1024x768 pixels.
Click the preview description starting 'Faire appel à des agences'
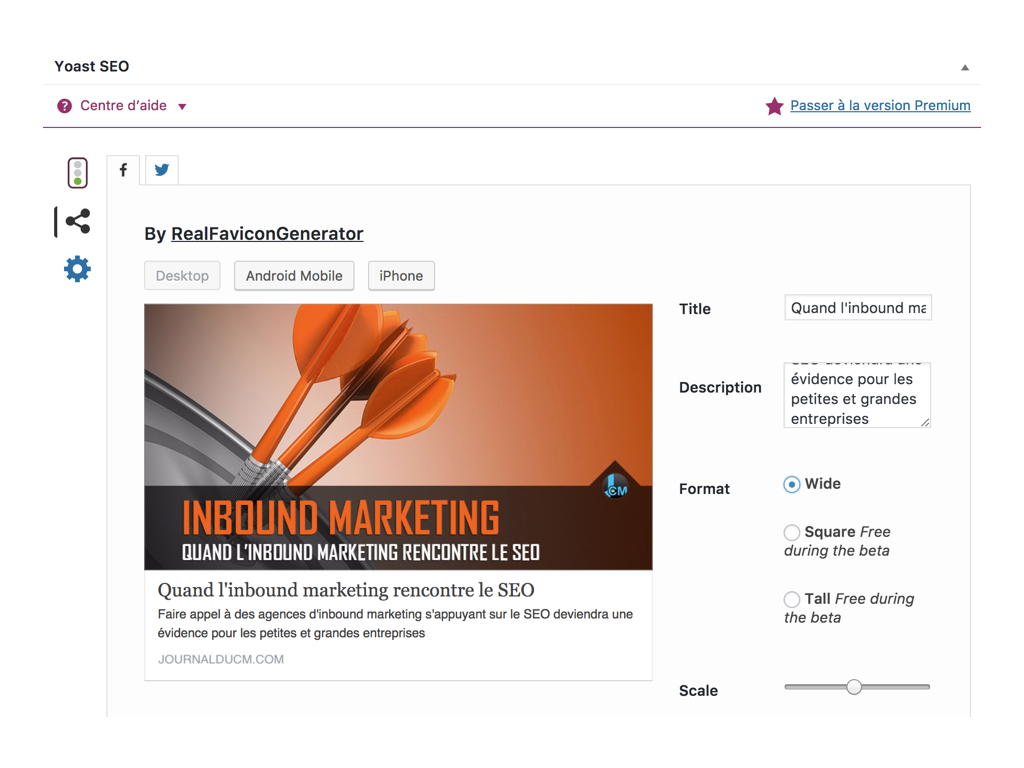click(x=395, y=624)
